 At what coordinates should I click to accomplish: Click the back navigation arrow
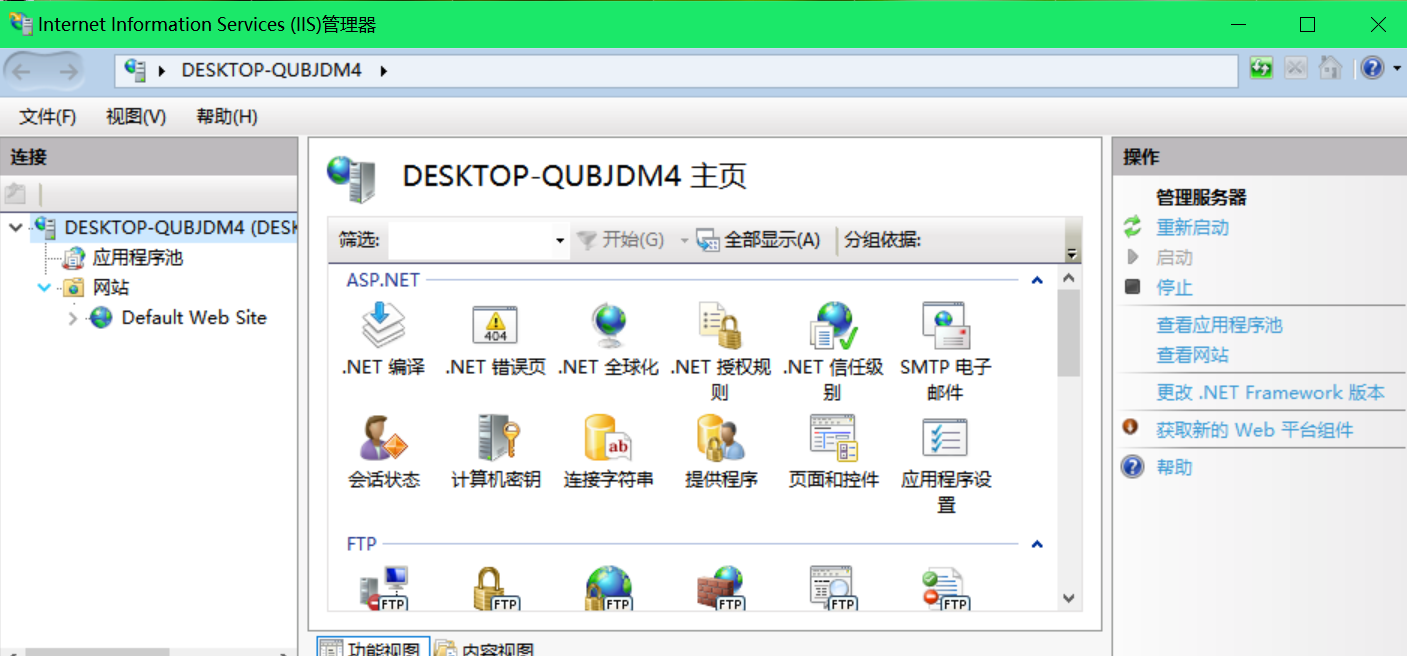click(x=22, y=71)
